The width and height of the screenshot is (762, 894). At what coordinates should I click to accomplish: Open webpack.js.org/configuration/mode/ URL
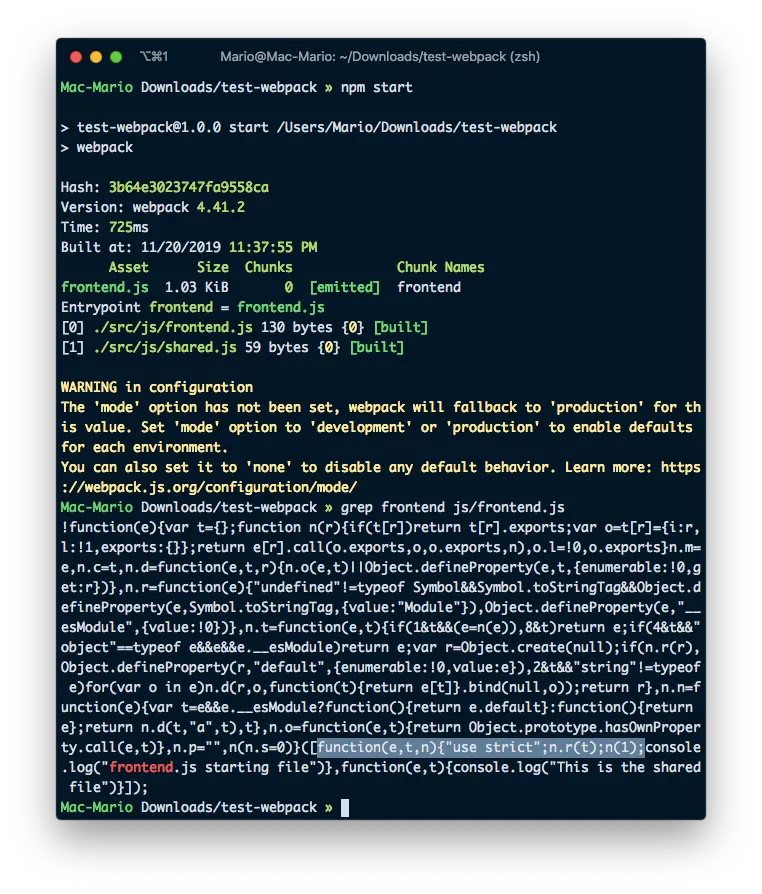(x=209, y=487)
